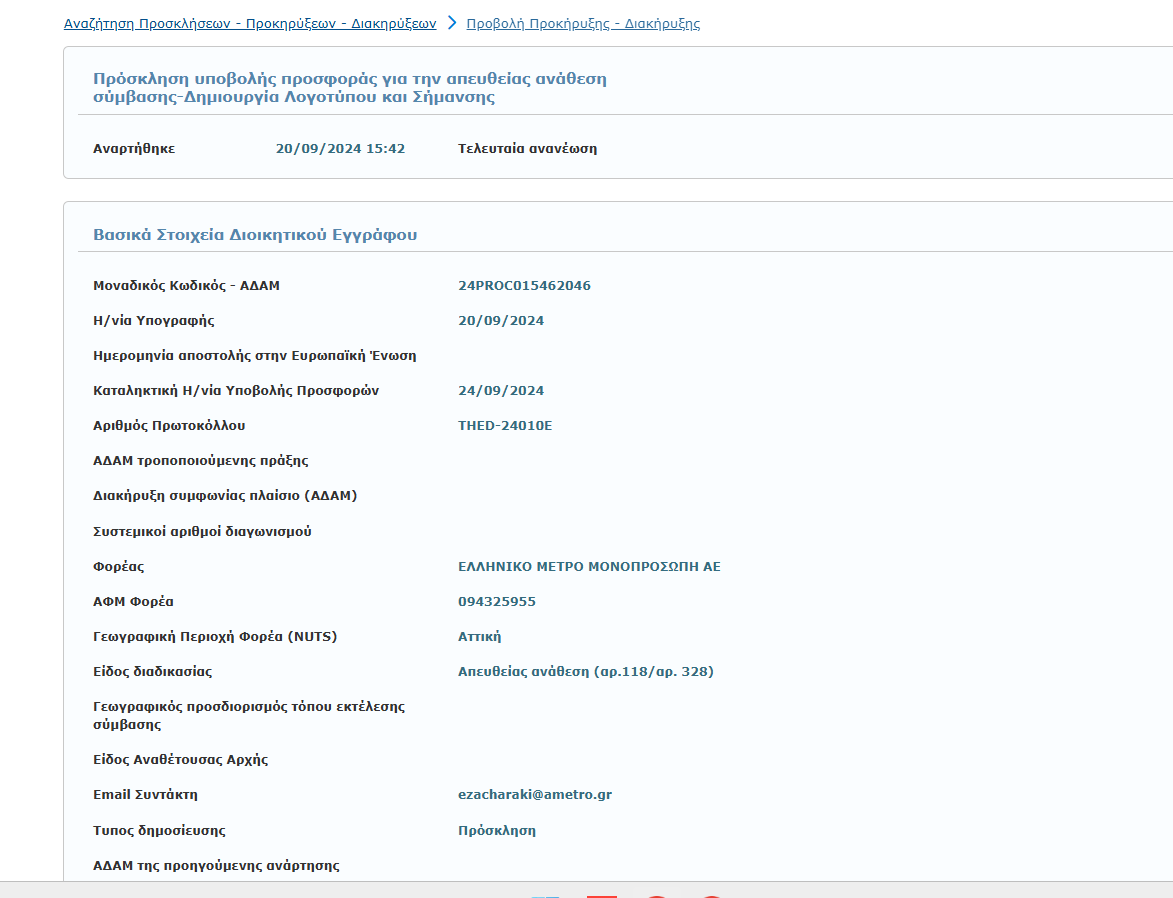
Task: Click the 'Είδος διαδικασίας' label
Action: click(153, 671)
